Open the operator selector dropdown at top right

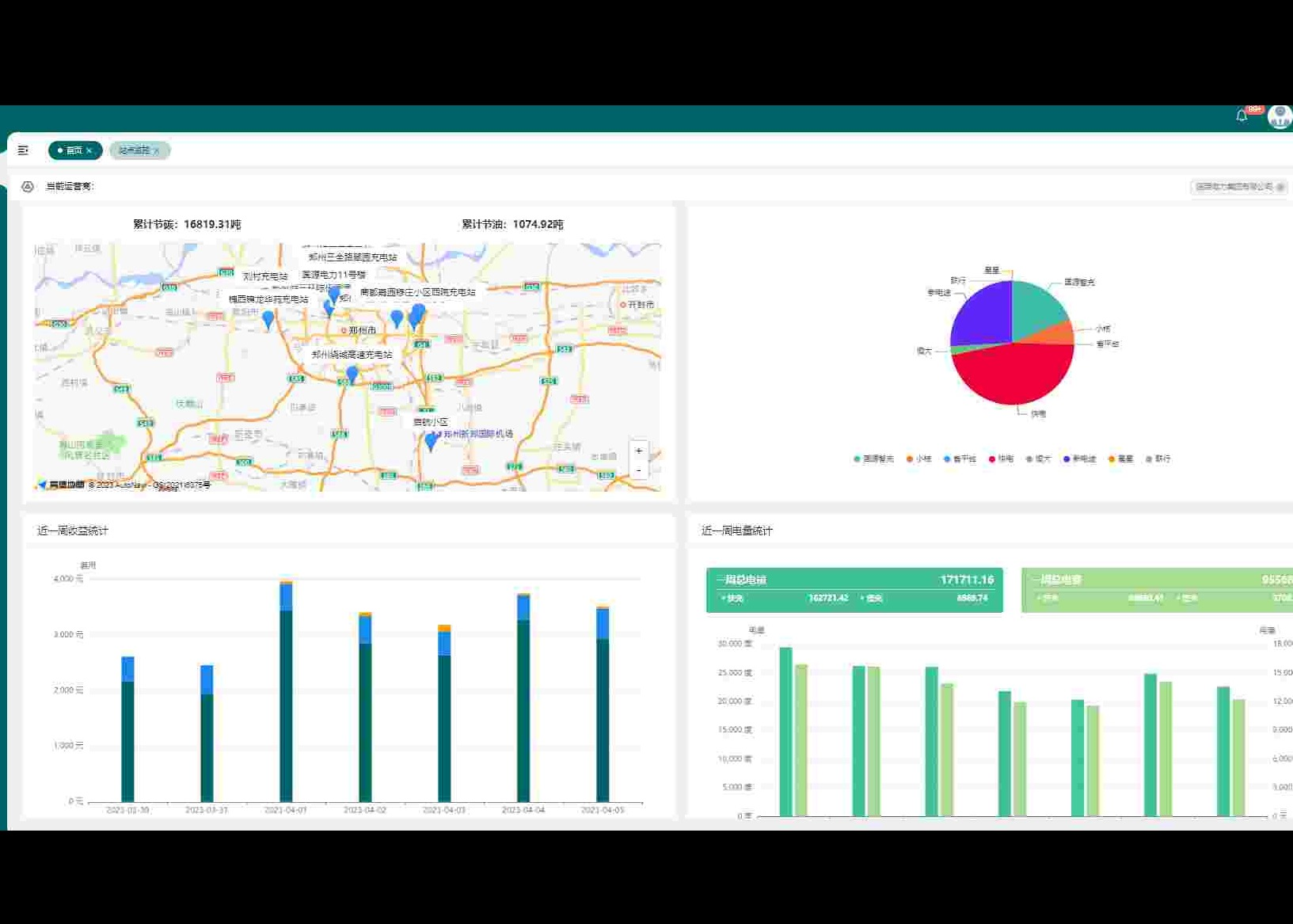point(1234,187)
